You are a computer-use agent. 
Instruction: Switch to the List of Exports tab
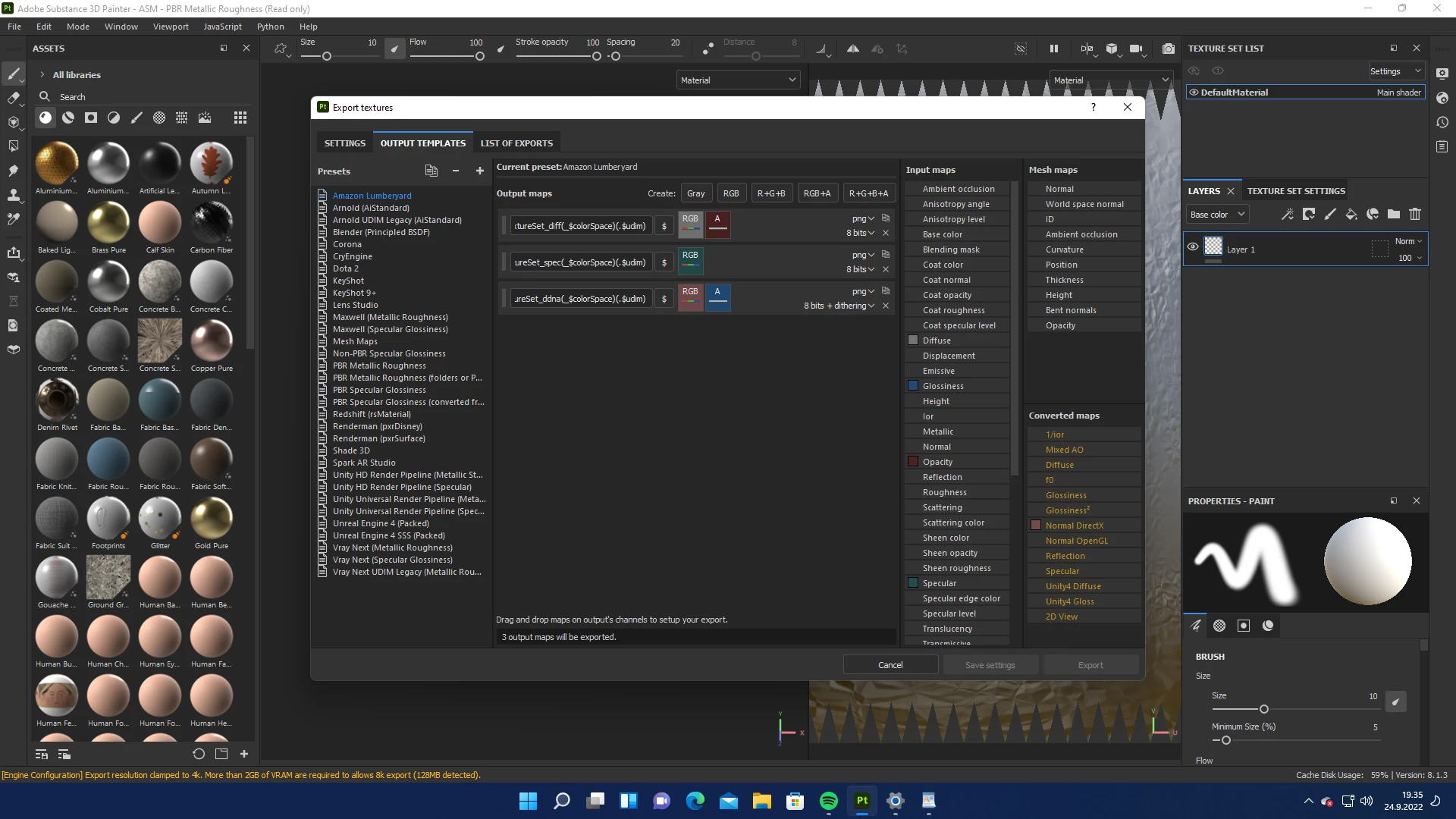(x=516, y=143)
